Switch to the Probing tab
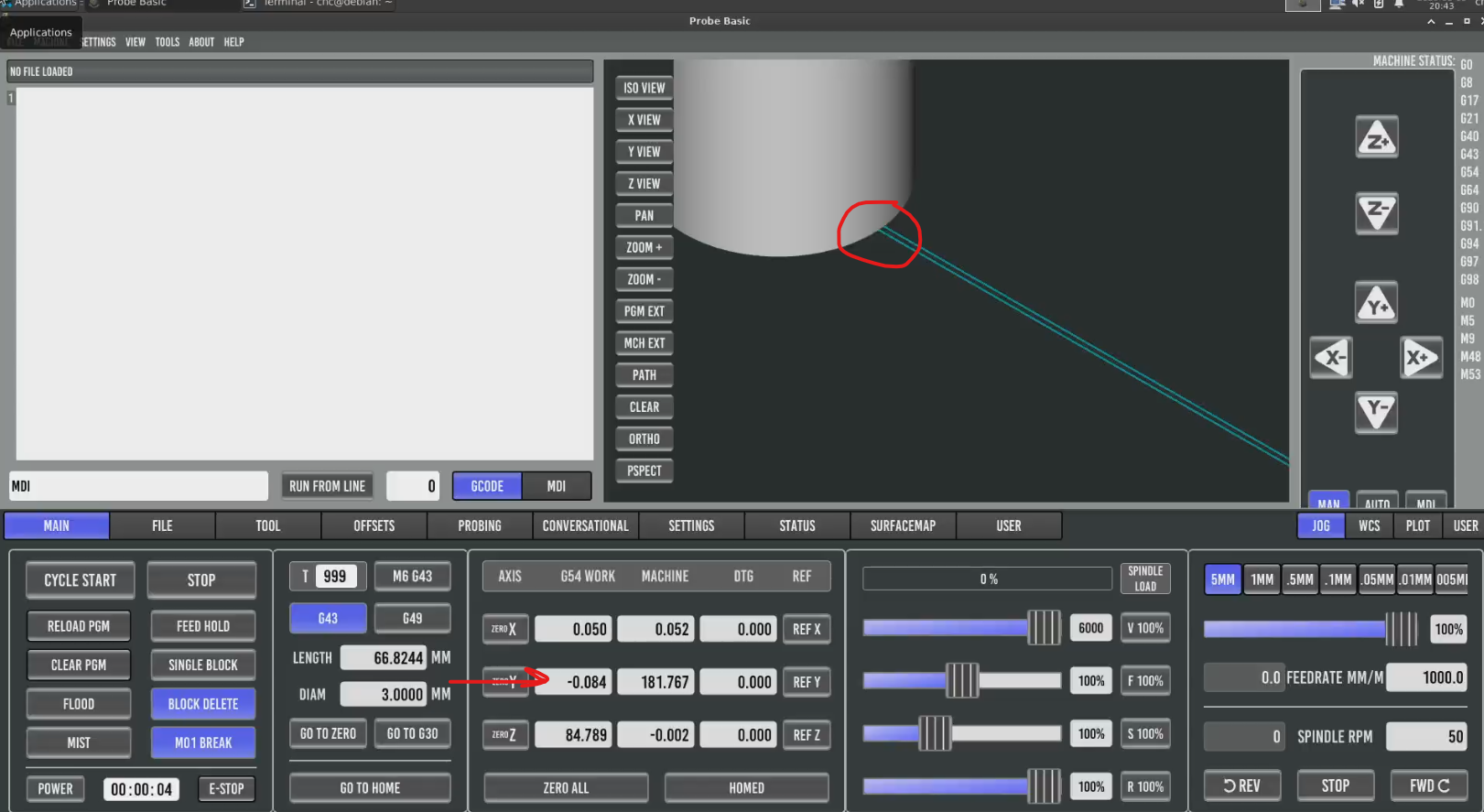Viewport: 1484px width, 812px height. 480,525
